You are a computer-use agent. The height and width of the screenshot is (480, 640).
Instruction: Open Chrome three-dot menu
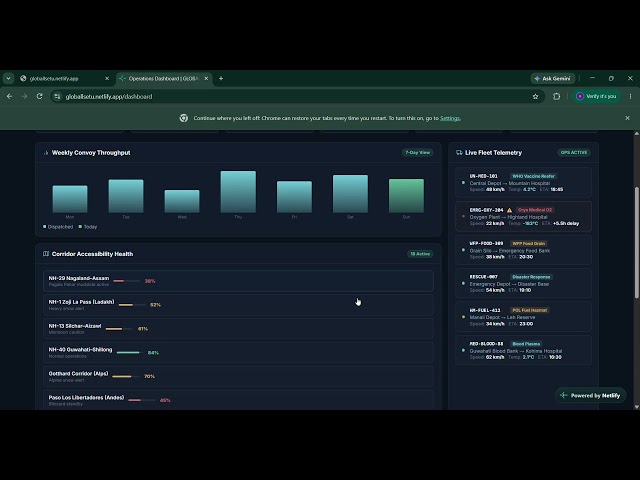click(x=631, y=96)
